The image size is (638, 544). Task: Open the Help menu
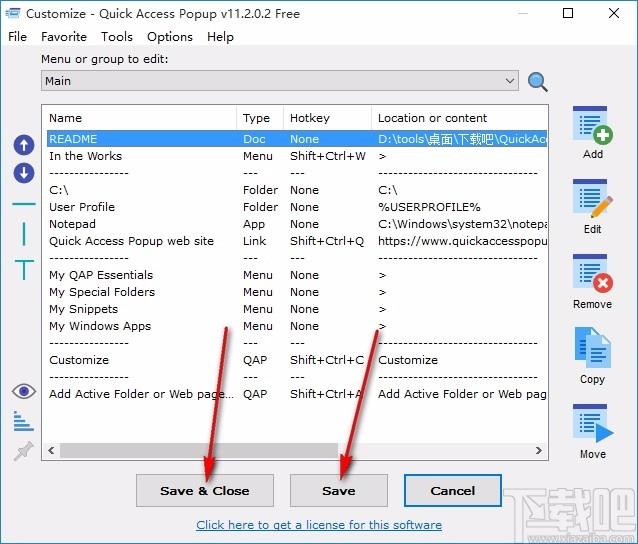[x=220, y=37]
